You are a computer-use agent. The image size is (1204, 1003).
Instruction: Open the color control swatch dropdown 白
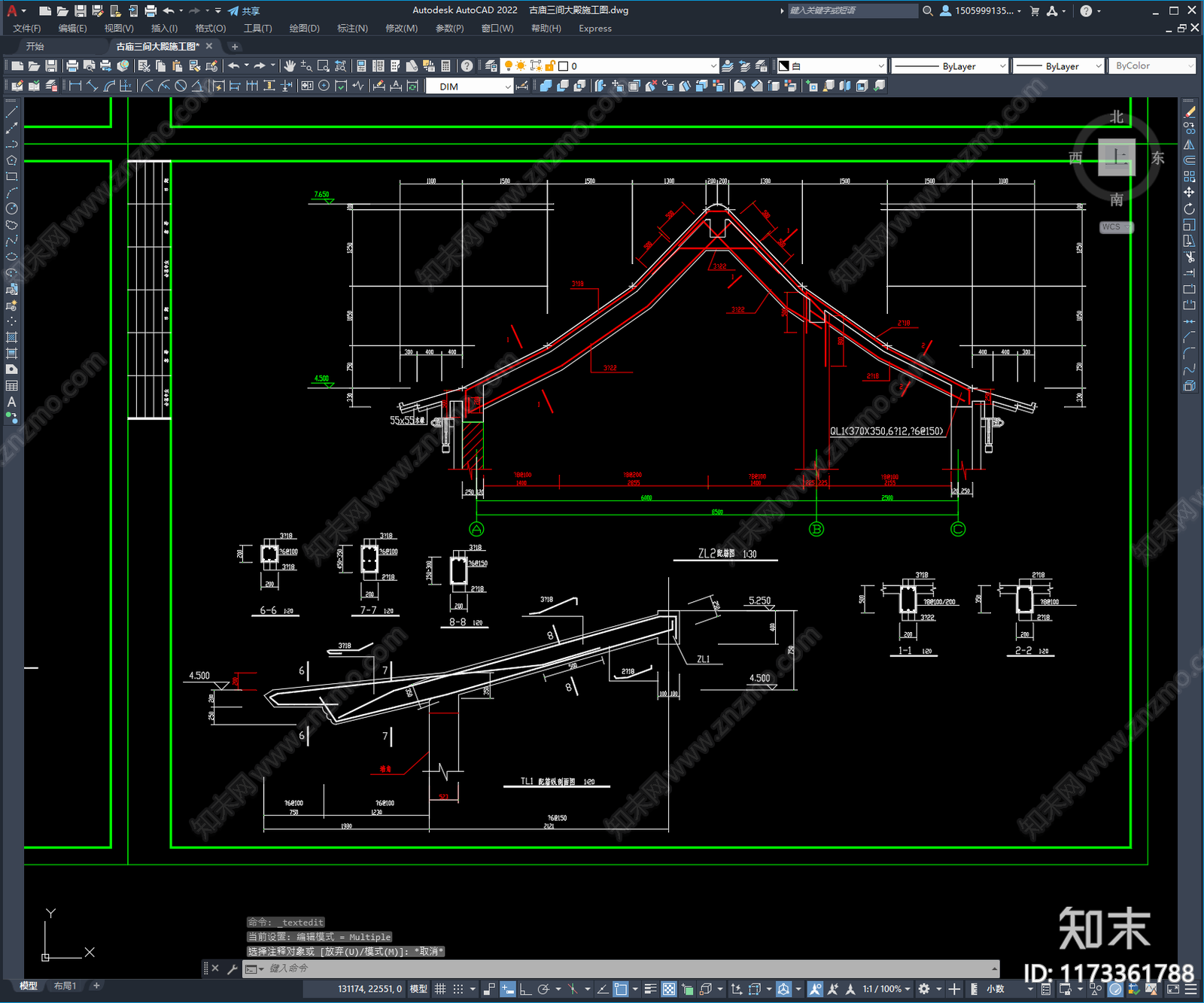(832, 66)
